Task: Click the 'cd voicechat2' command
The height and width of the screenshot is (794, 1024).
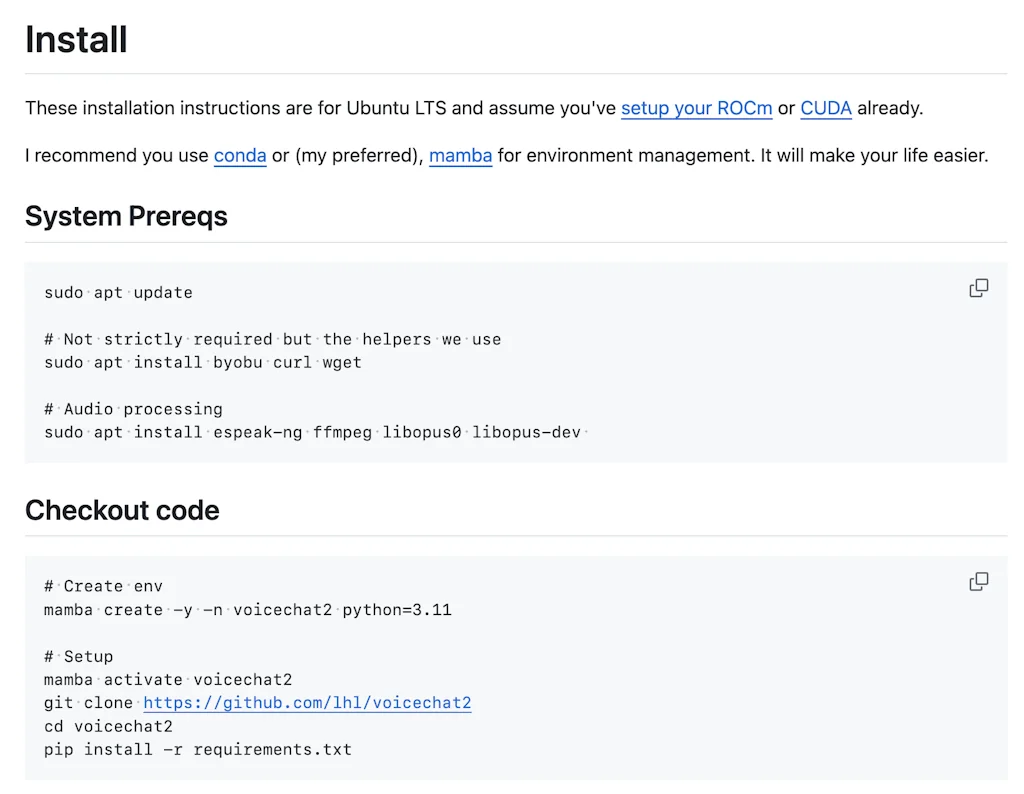Action: pyautogui.click(x=108, y=726)
